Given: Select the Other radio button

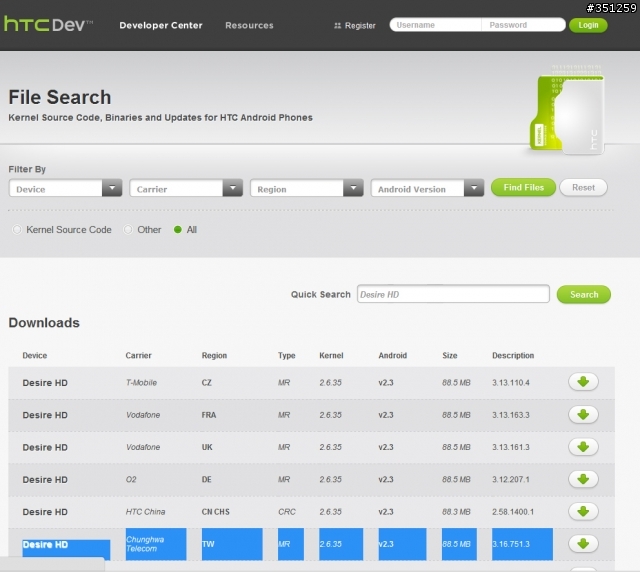Looking at the screenshot, I should (x=128, y=229).
